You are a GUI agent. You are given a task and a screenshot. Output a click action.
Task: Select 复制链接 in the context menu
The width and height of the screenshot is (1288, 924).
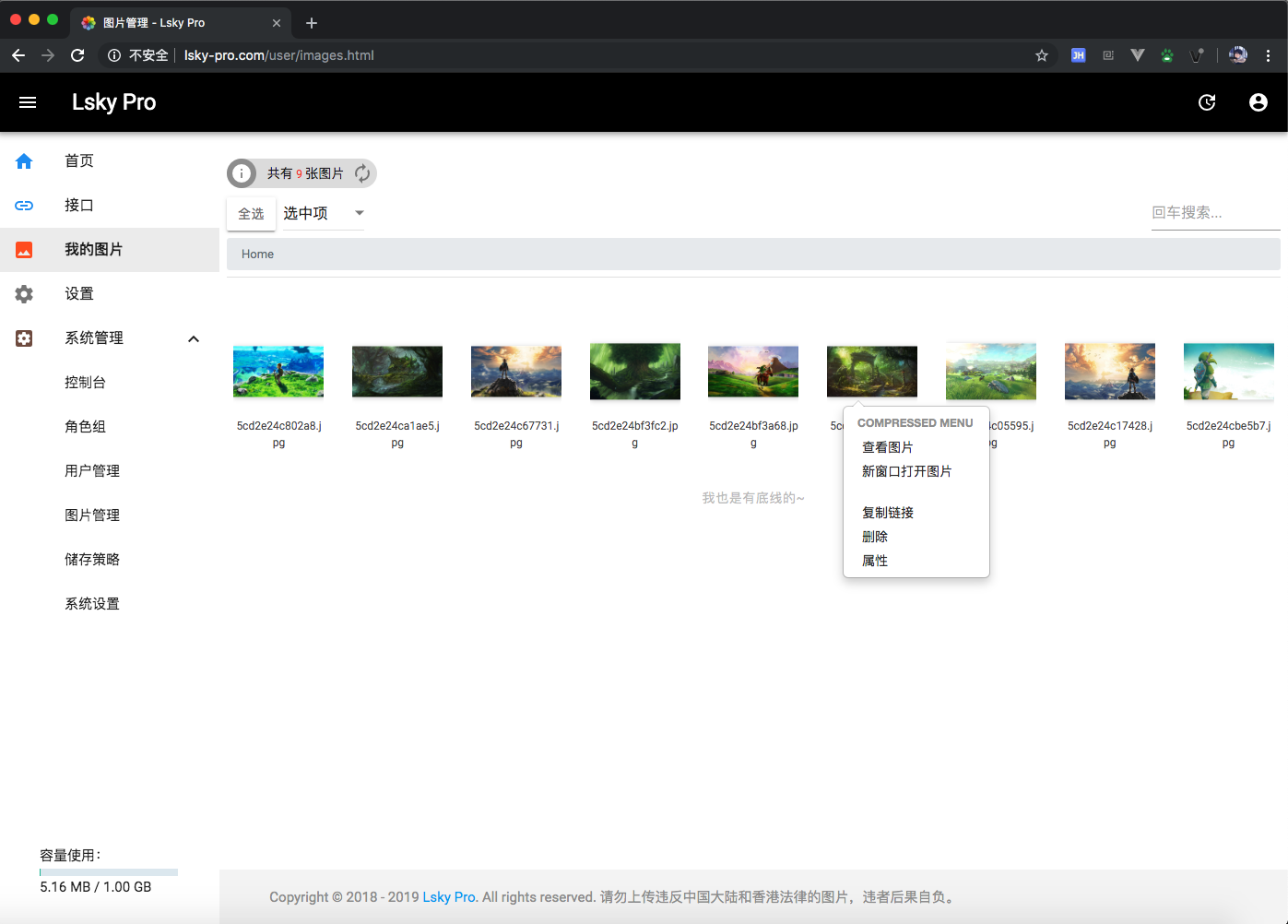pyautogui.click(x=887, y=512)
